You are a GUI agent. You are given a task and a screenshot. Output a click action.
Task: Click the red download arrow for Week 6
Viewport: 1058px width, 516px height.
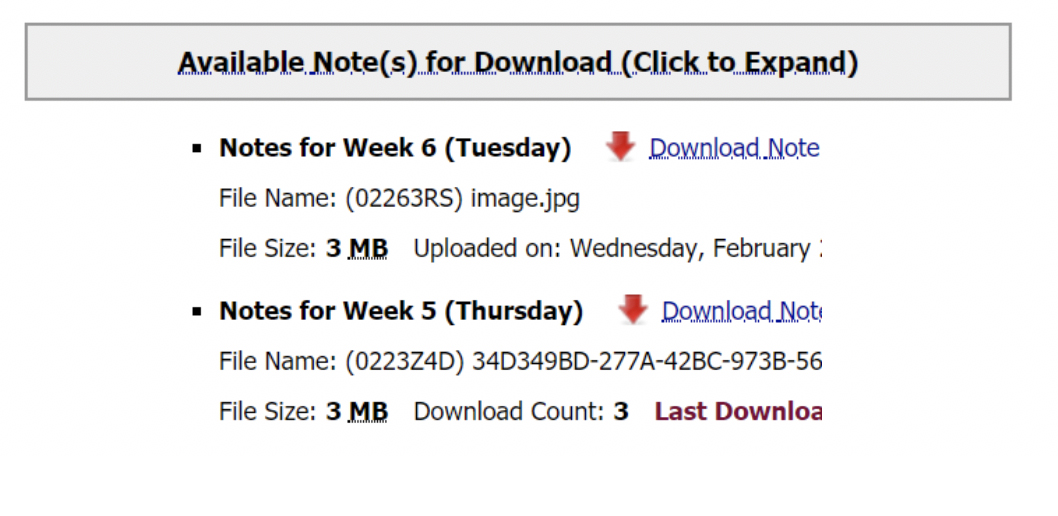click(x=621, y=148)
